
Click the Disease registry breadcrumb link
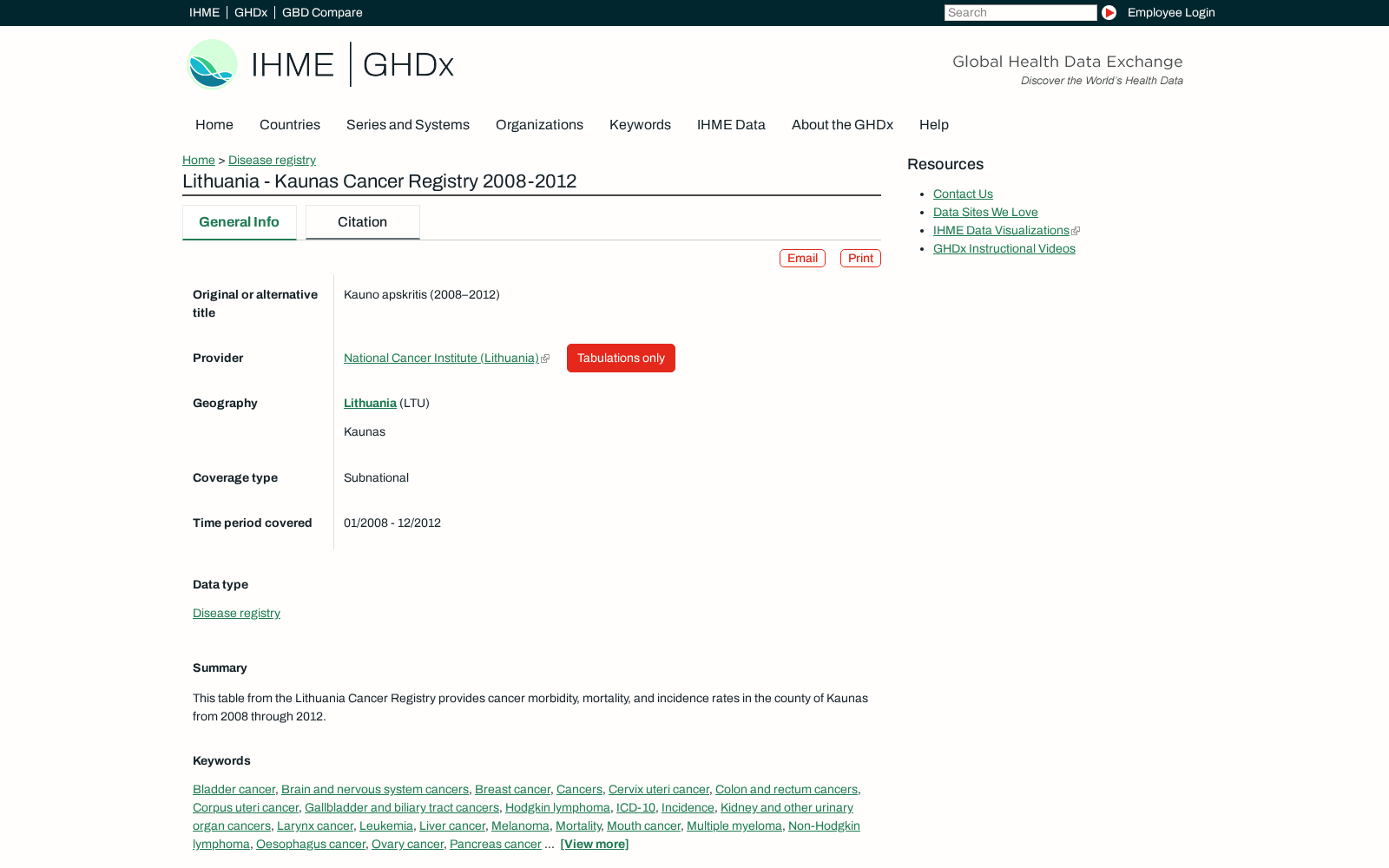pos(272,160)
